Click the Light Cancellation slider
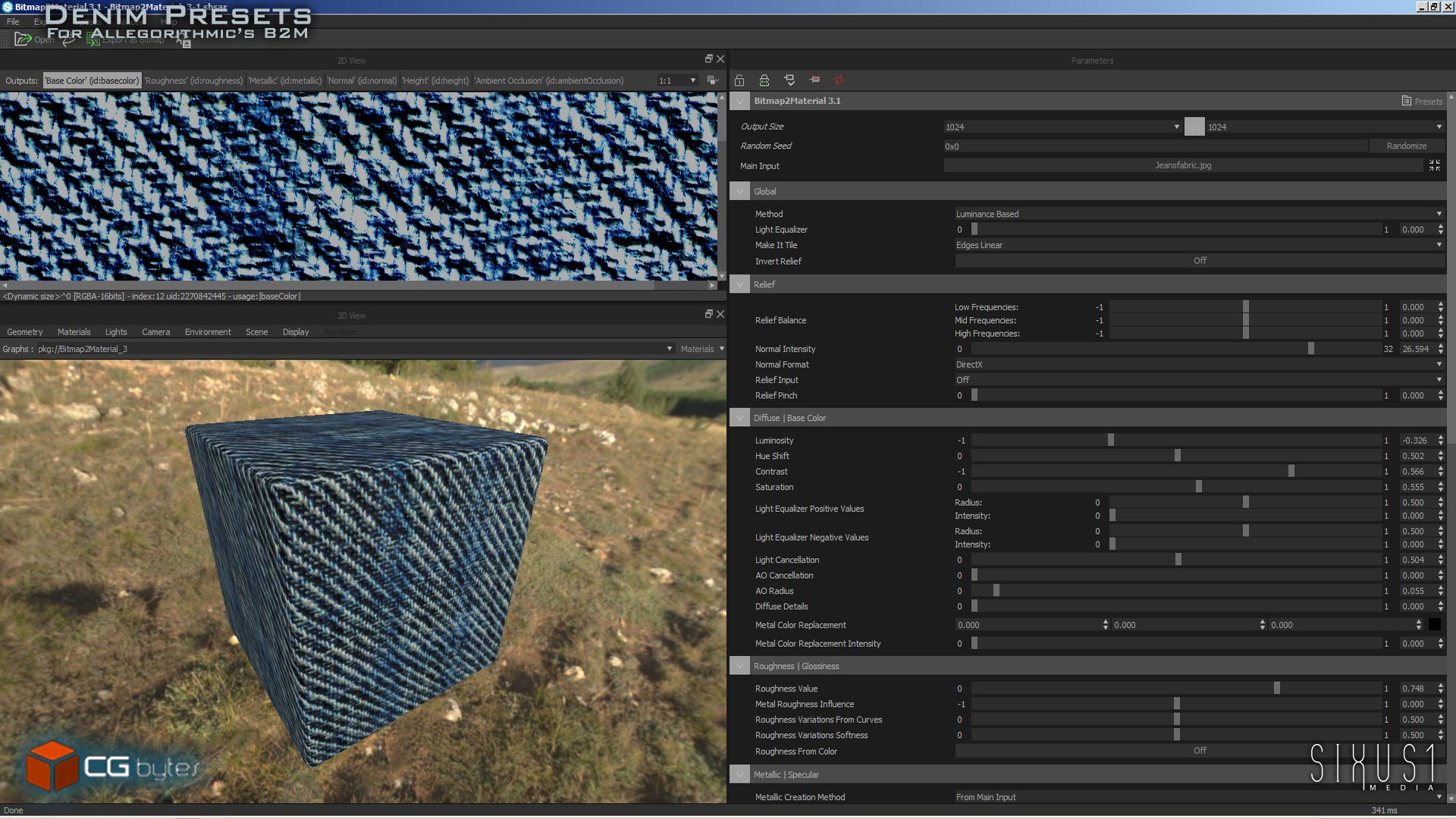Screen dimensions: 1456x819 pyautogui.click(x=1176, y=560)
